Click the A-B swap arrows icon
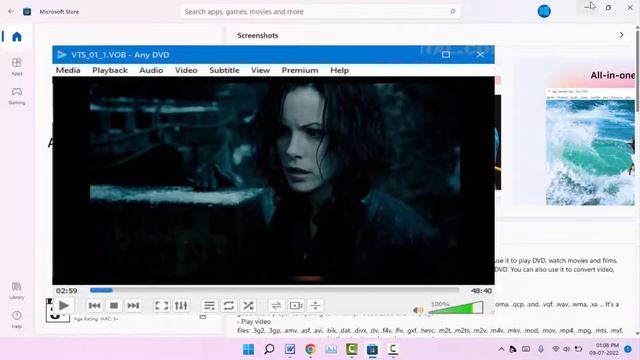This screenshot has height=360, width=640. click(276, 305)
